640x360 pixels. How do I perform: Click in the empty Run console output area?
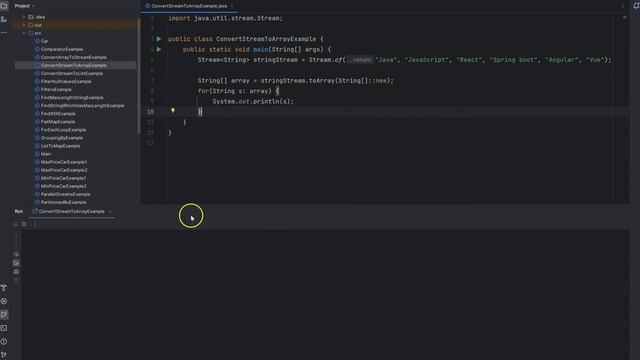tap(324, 294)
